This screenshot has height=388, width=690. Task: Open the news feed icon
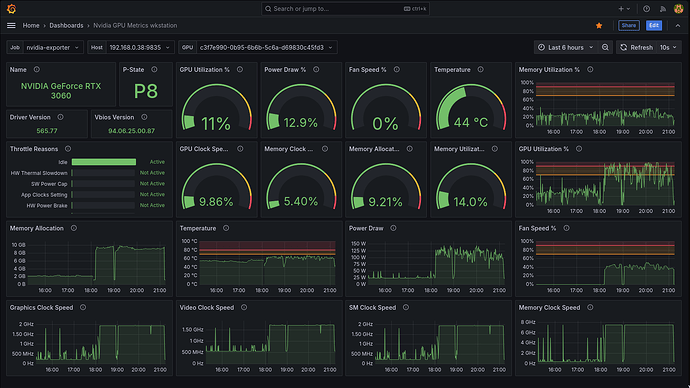(x=663, y=9)
